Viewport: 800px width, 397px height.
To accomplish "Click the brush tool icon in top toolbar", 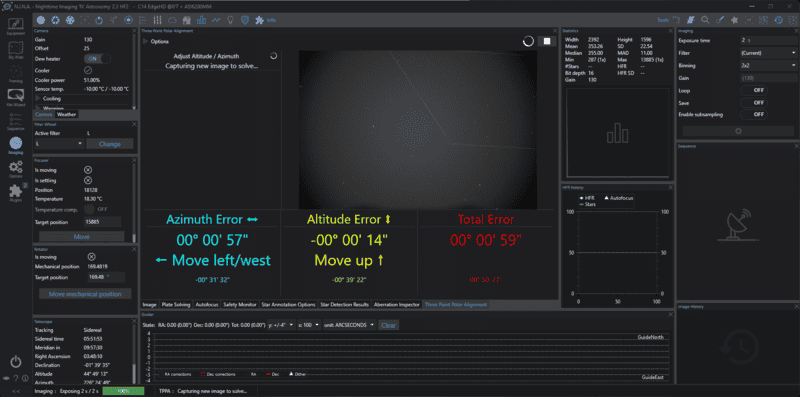I will click(x=720, y=20).
